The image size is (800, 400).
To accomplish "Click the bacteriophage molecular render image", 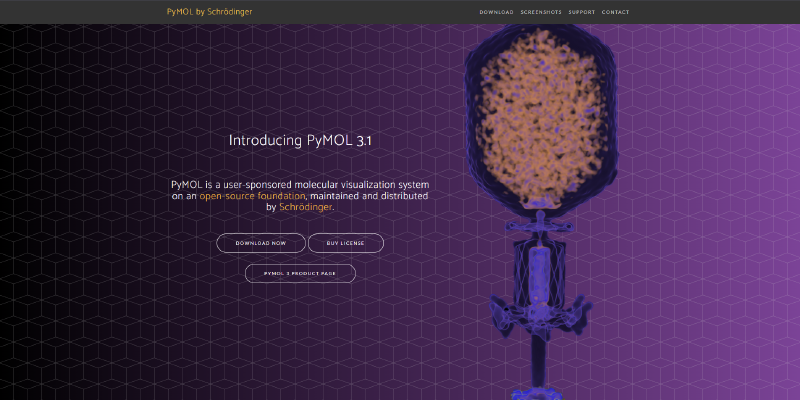I will click(x=541, y=212).
